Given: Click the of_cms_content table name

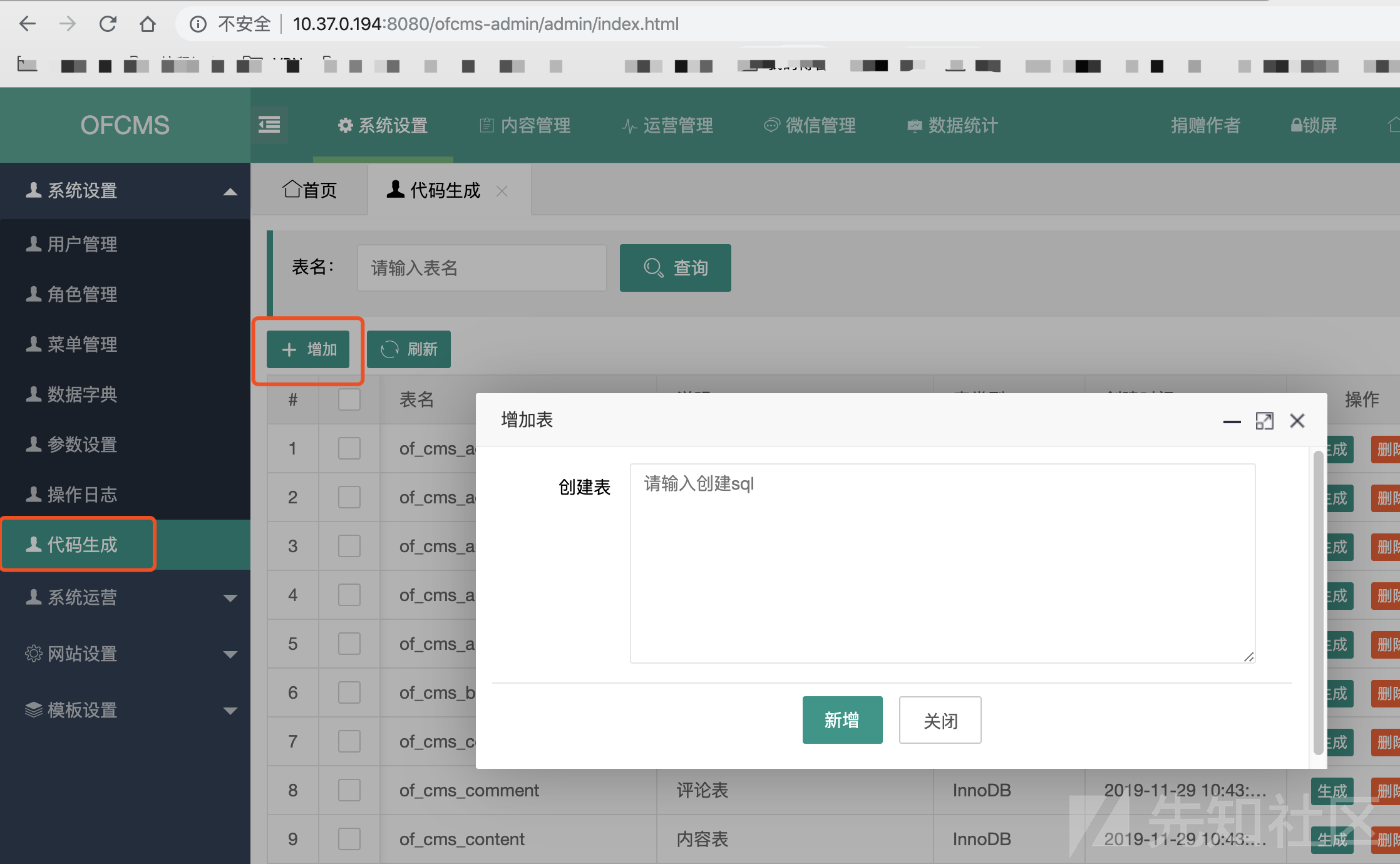Looking at the screenshot, I should (x=462, y=839).
